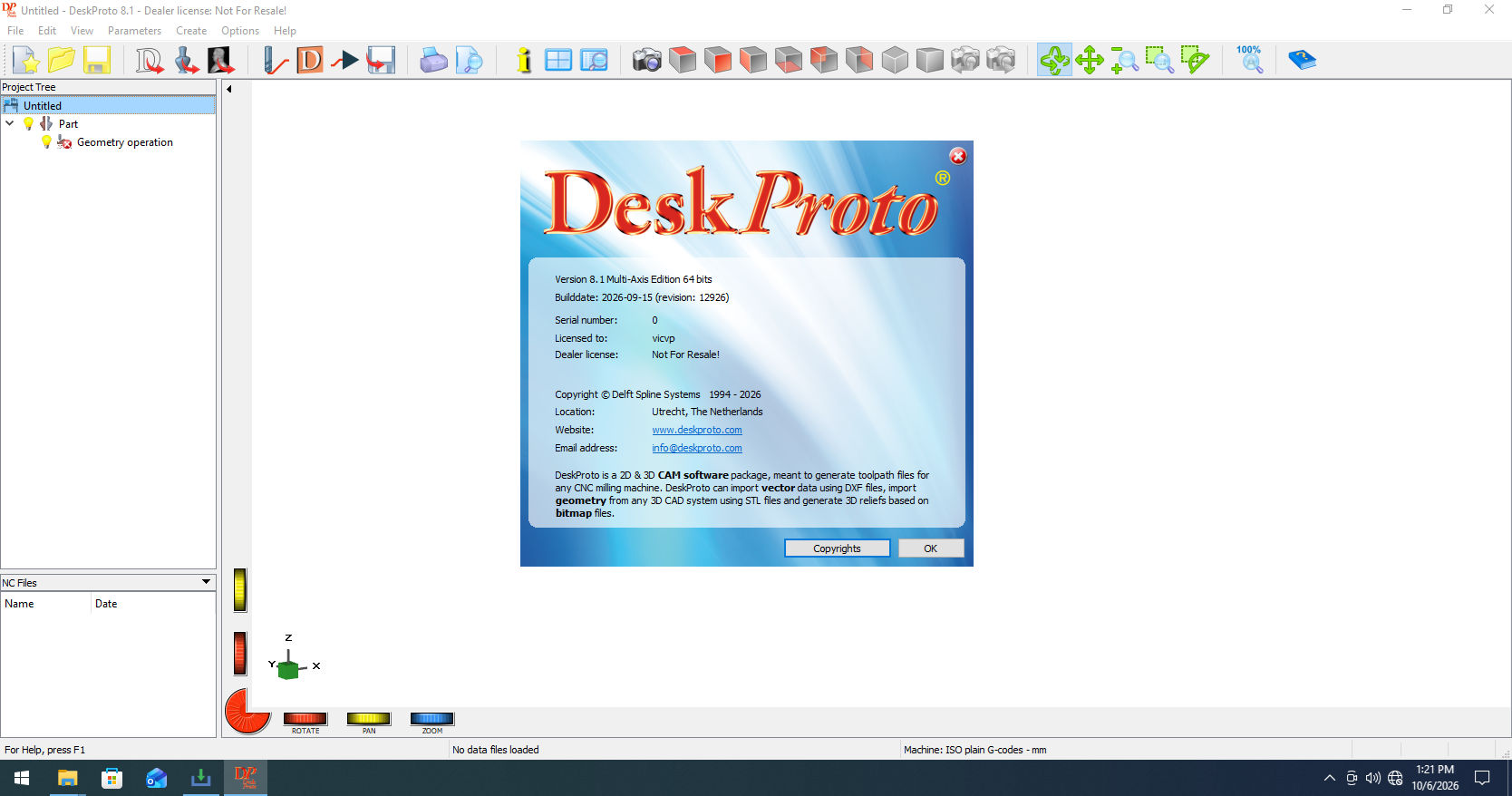1512x796 pixels.
Task: Select the Untitled project tree item
Action: (108, 105)
